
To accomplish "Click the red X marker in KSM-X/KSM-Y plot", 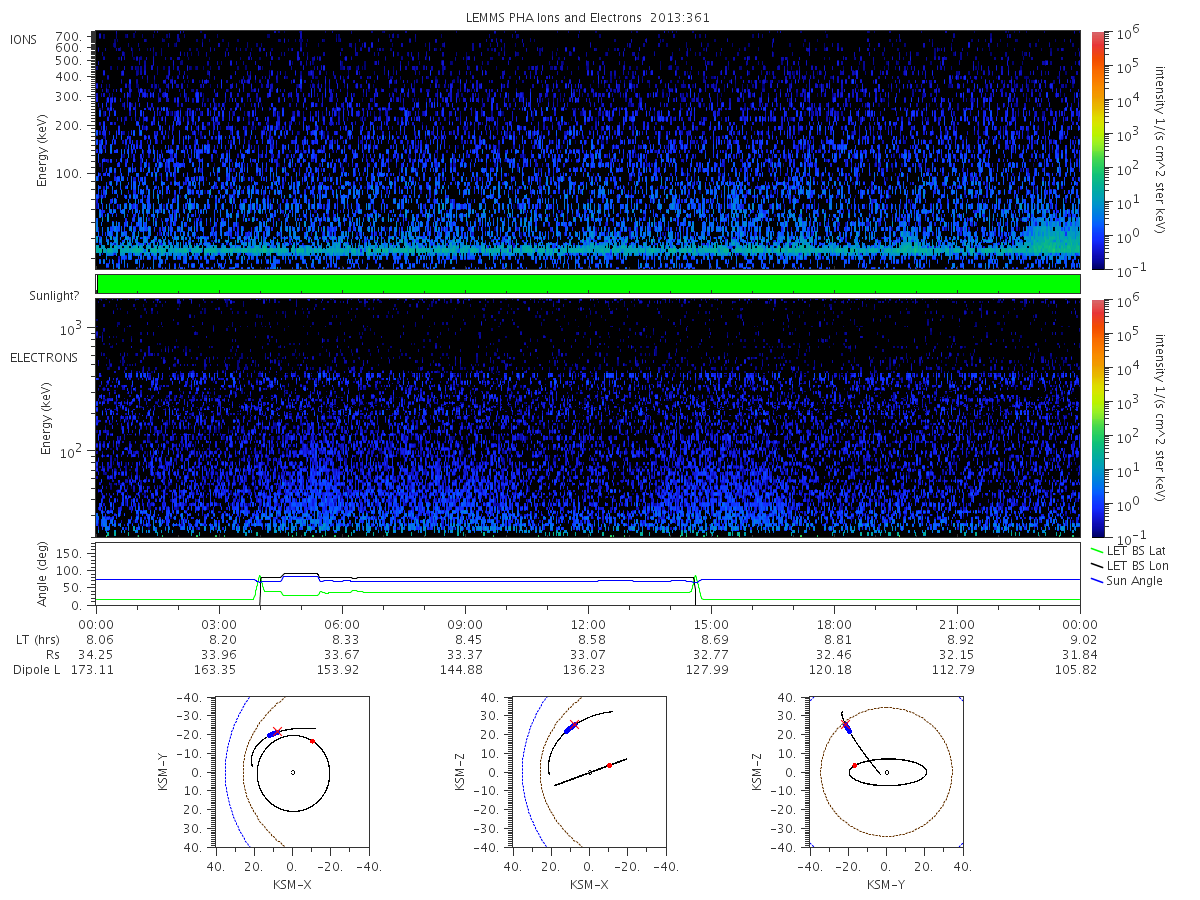I will 277,731.
